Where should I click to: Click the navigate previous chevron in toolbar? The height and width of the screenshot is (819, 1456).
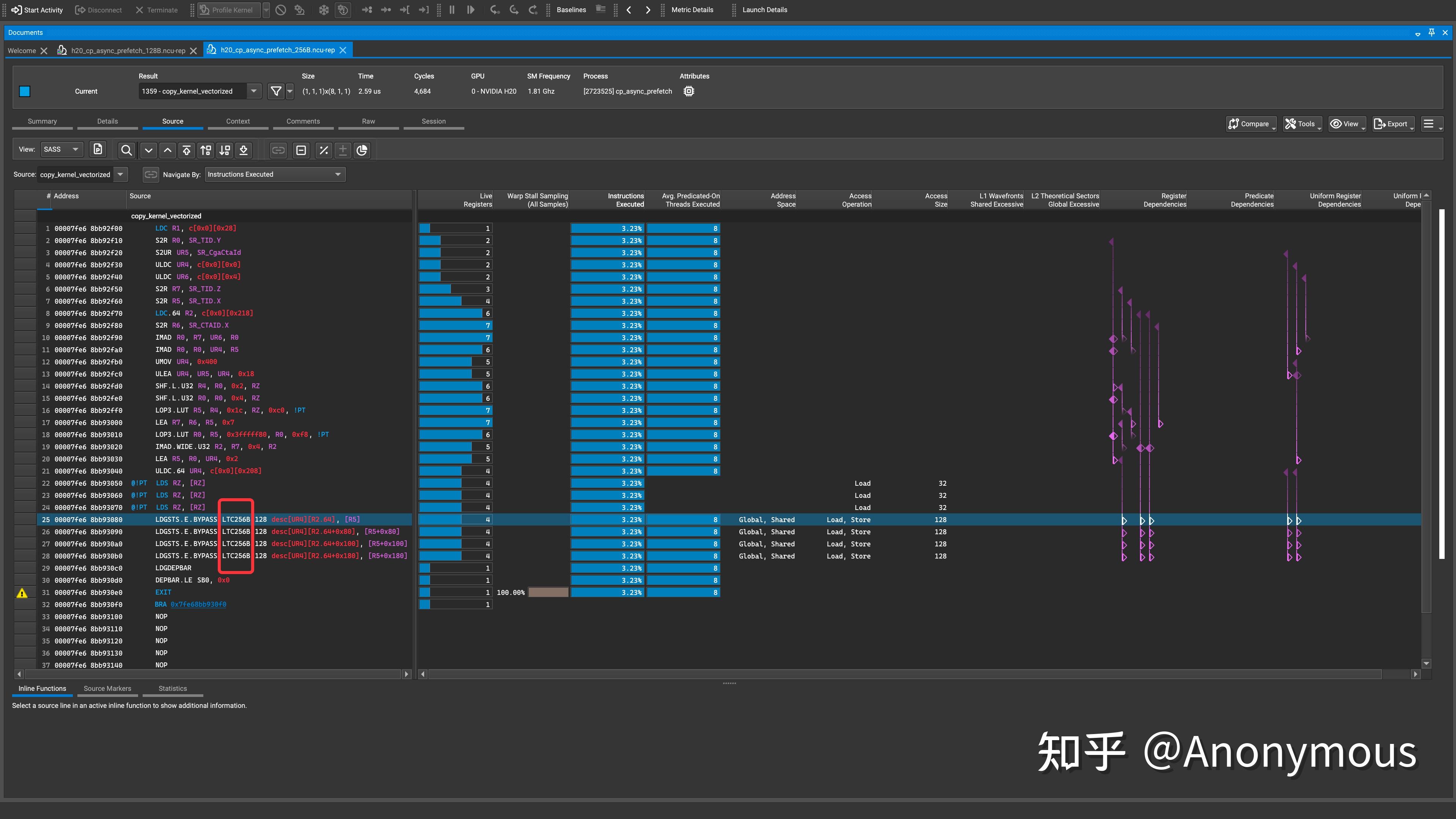629,9
